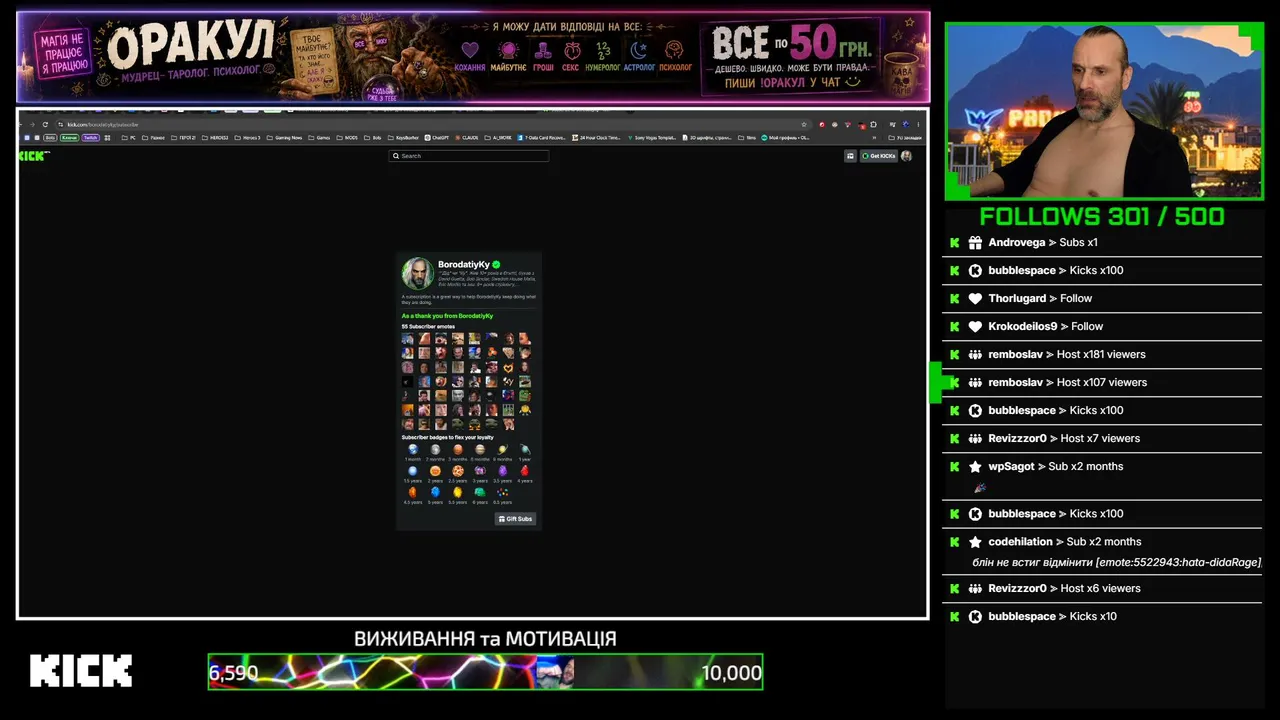Screen dimensions: 1280x720
Task: Click "Subscriber badges to flex your loyalty" text
Action: pos(447,437)
